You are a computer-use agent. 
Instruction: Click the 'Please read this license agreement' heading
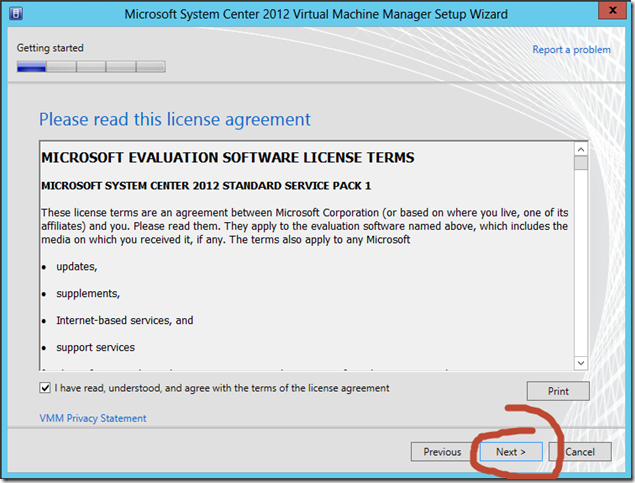click(x=175, y=119)
